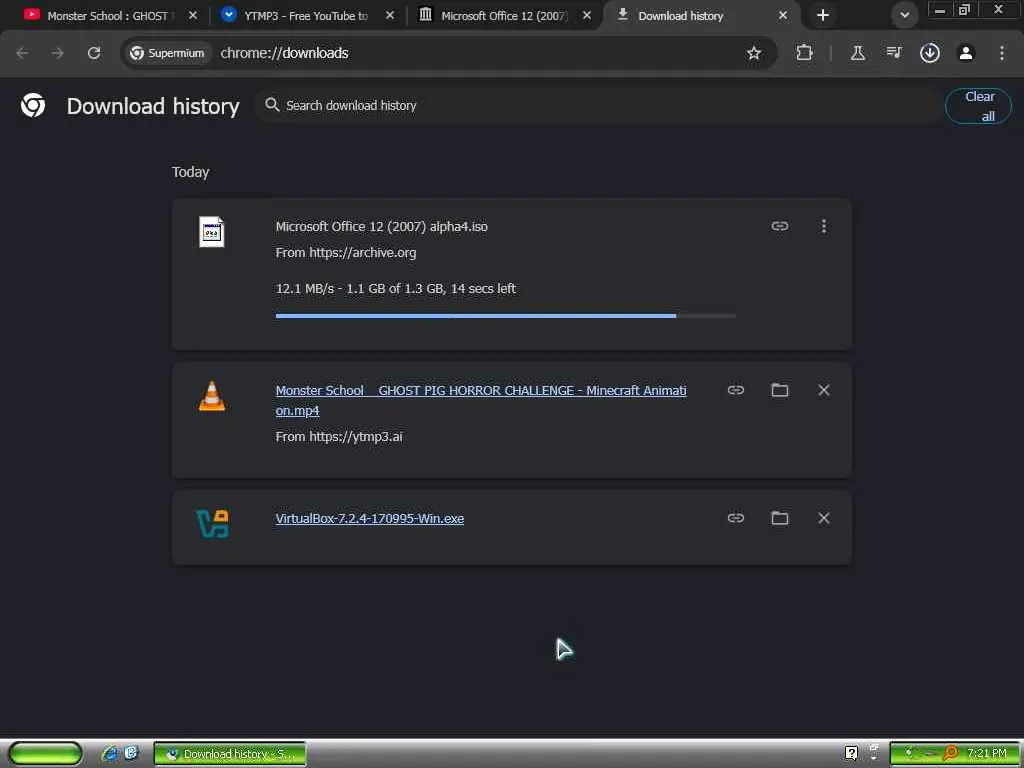Bookmark this page with star icon

coord(754,53)
